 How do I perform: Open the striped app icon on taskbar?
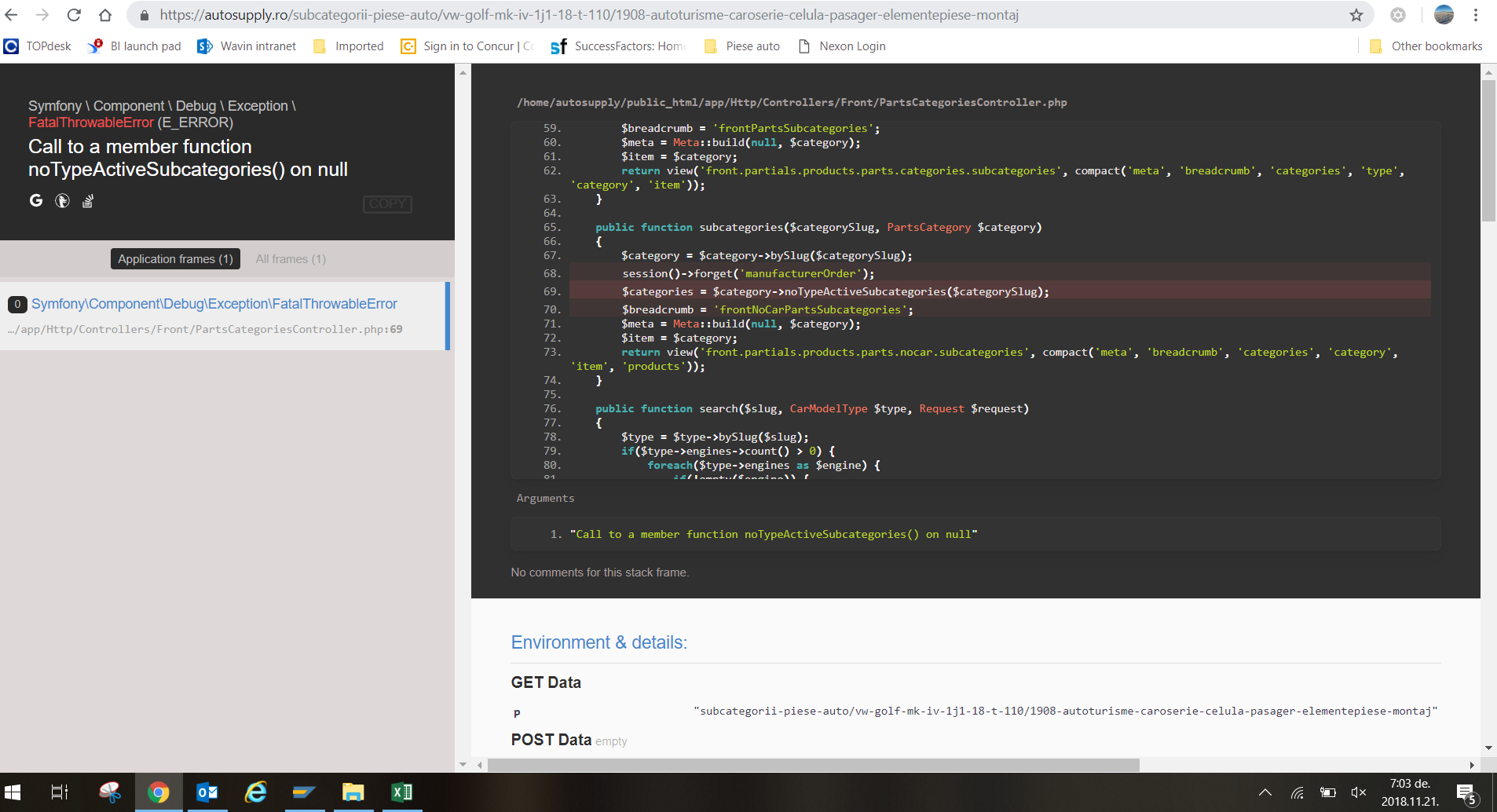click(x=304, y=792)
